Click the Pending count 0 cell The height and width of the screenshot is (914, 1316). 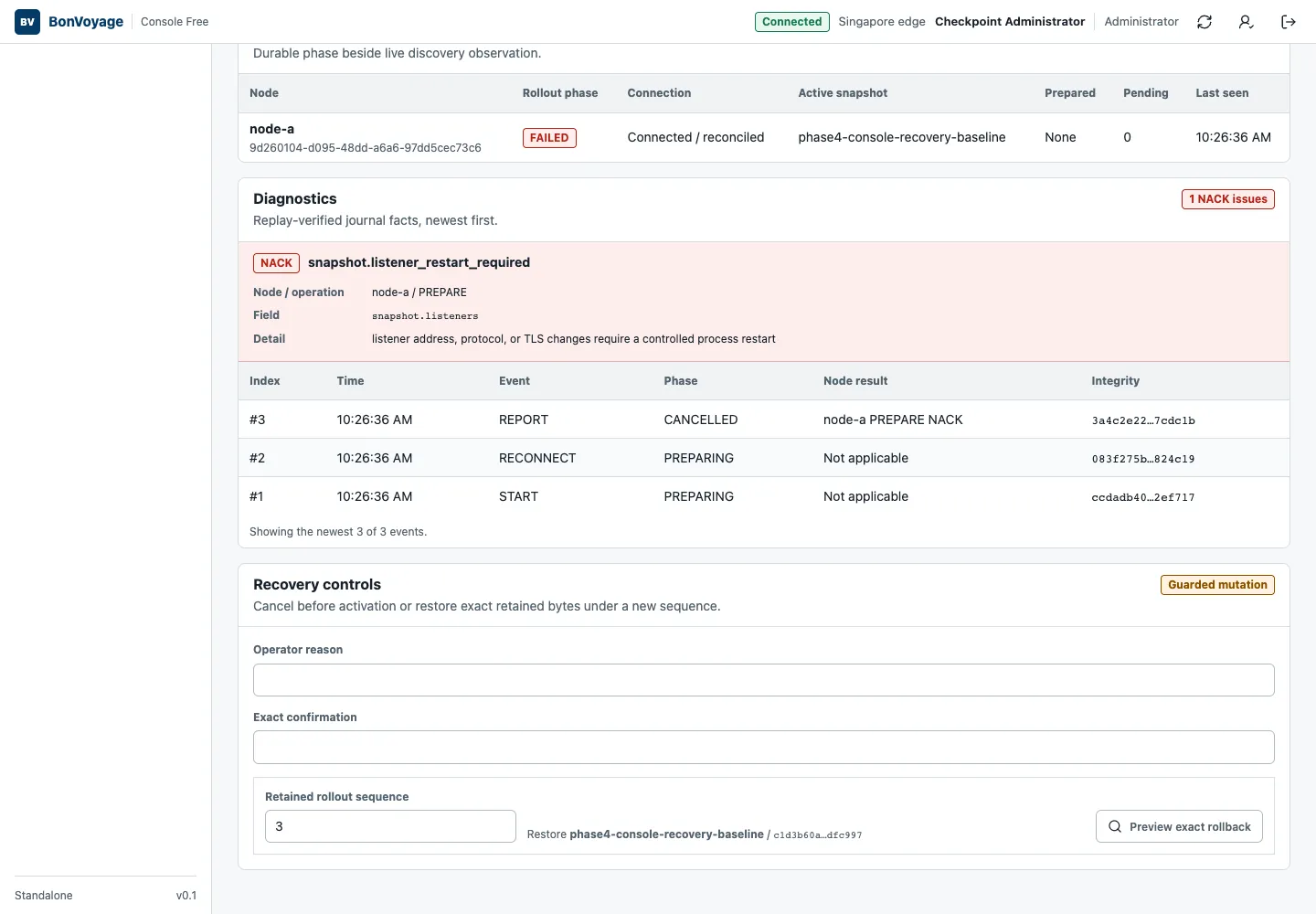tap(1127, 137)
